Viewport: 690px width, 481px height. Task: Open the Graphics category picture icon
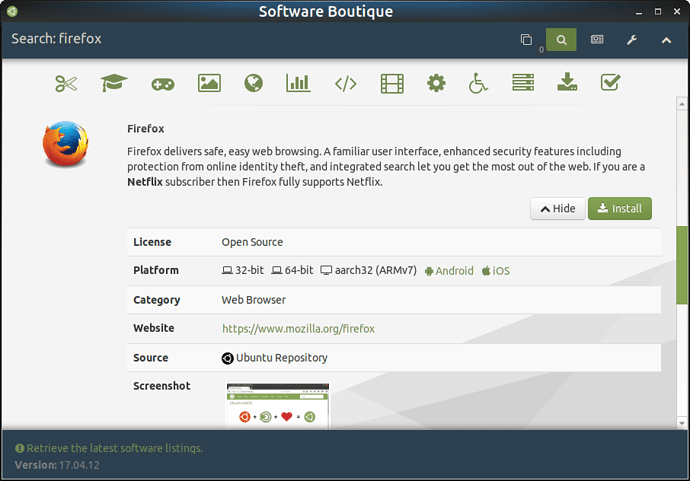209,83
